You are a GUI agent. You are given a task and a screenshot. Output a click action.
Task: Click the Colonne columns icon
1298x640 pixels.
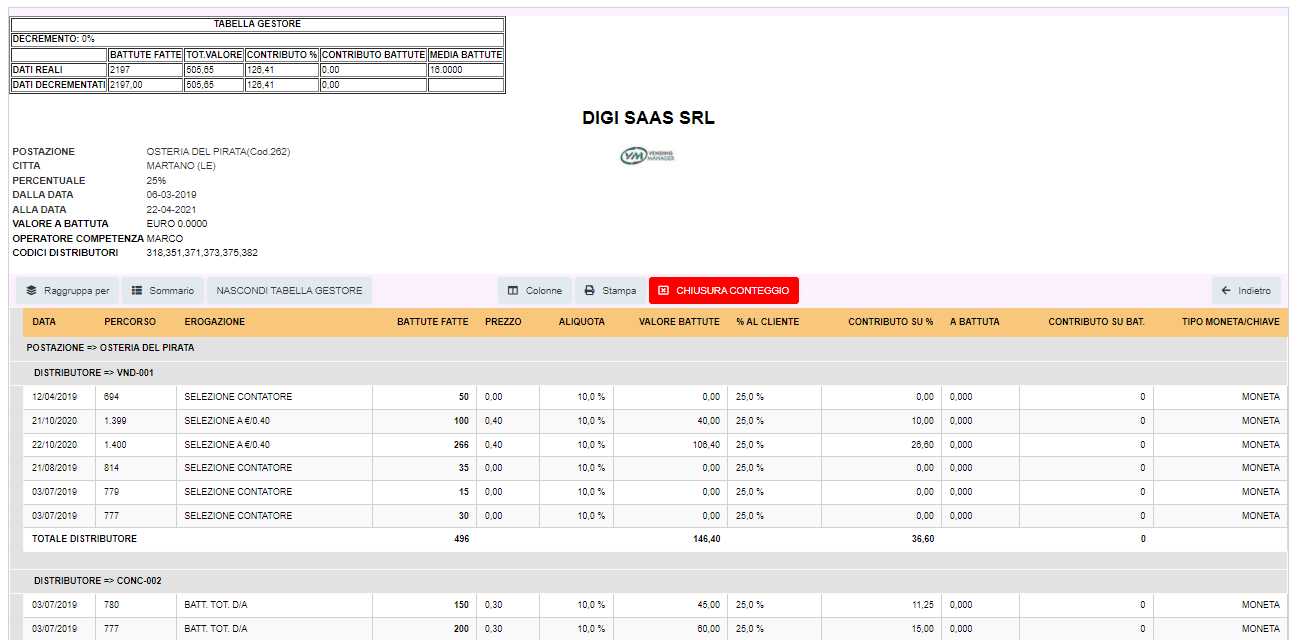point(513,291)
